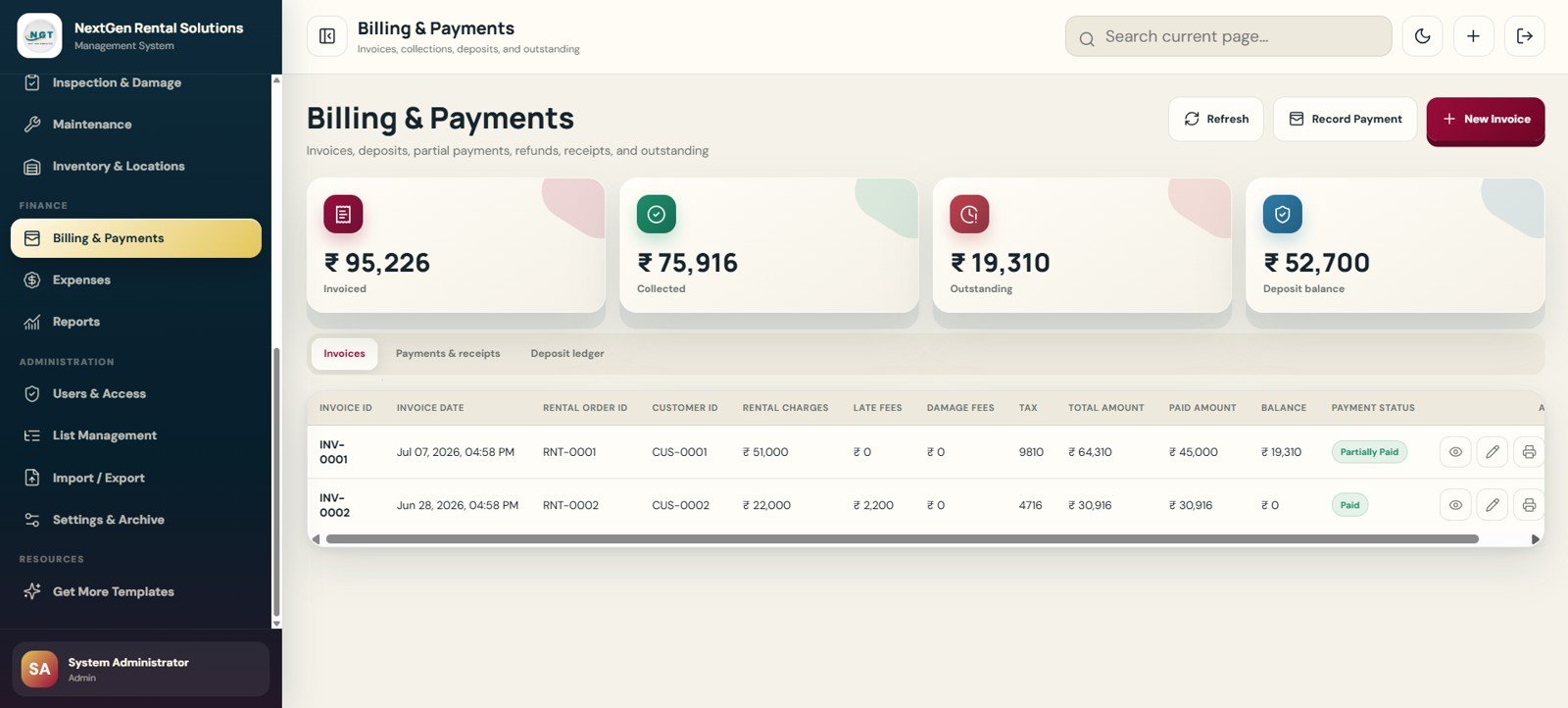
Task: Open Maintenance in sidebar
Action: point(136,125)
